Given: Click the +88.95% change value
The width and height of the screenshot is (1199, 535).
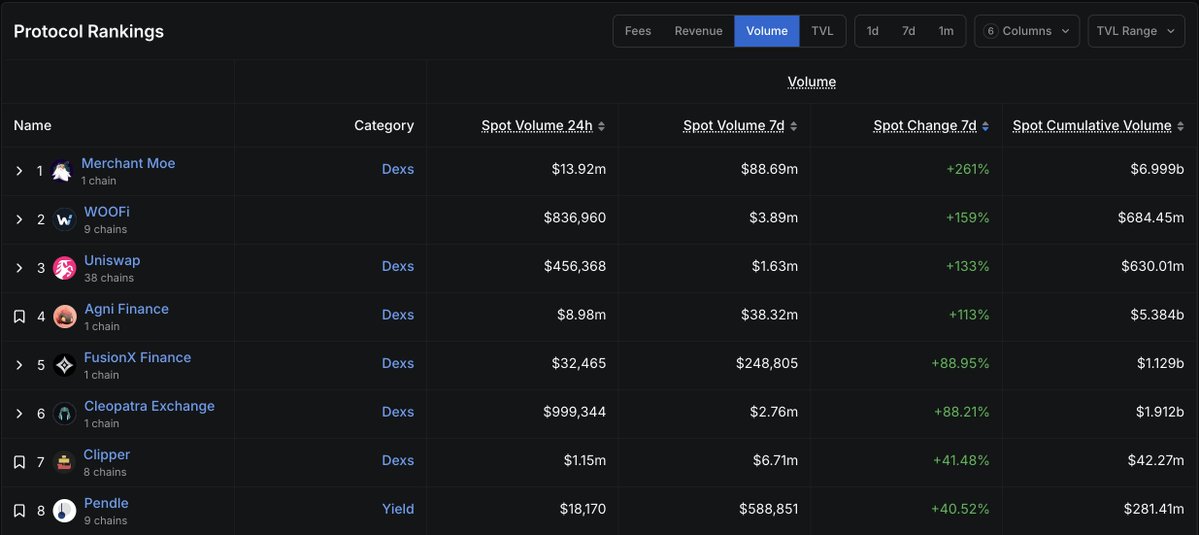Looking at the screenshot, I should coord(960,363).
